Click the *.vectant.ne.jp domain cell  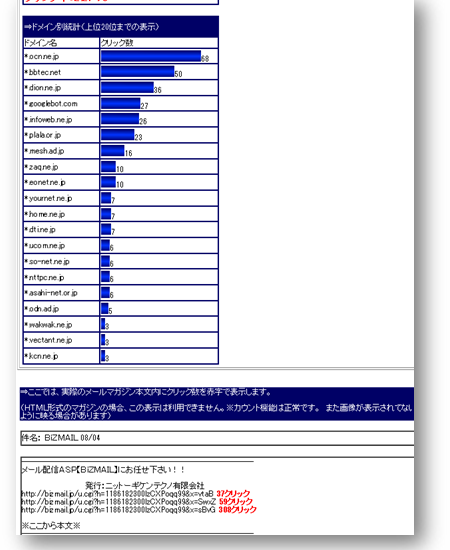click(x=61, y=340)
